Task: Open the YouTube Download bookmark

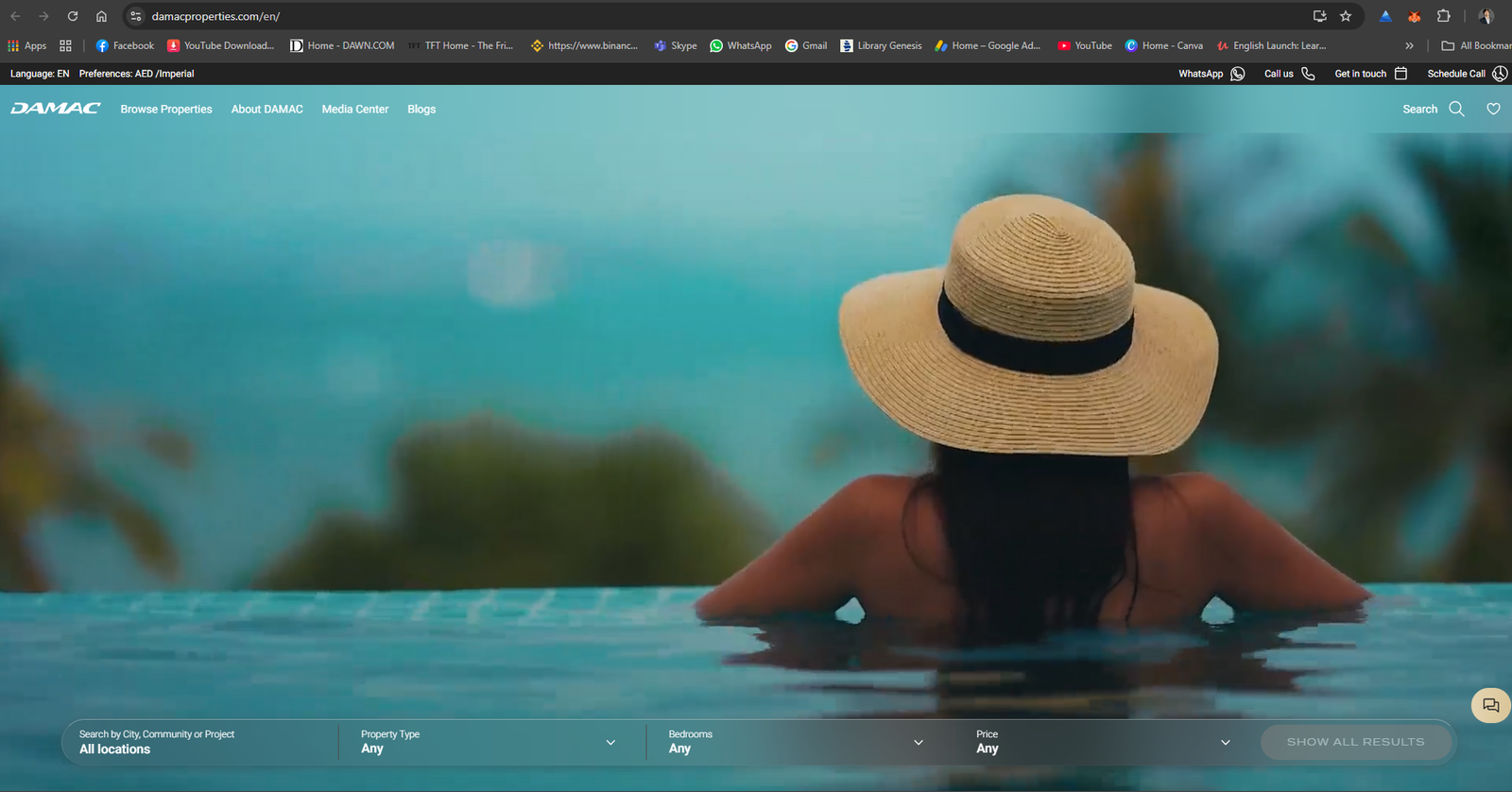Action: (221, 45)
